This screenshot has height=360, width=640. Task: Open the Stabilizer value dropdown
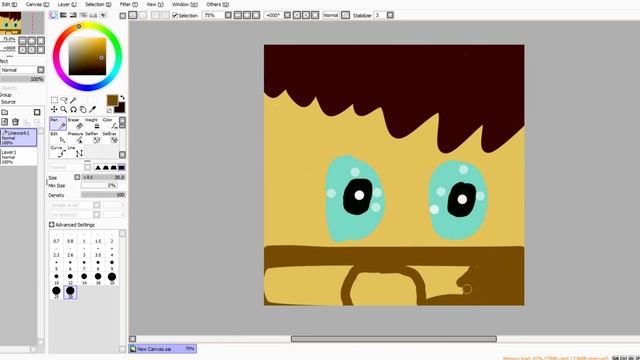tap(390, 15)
